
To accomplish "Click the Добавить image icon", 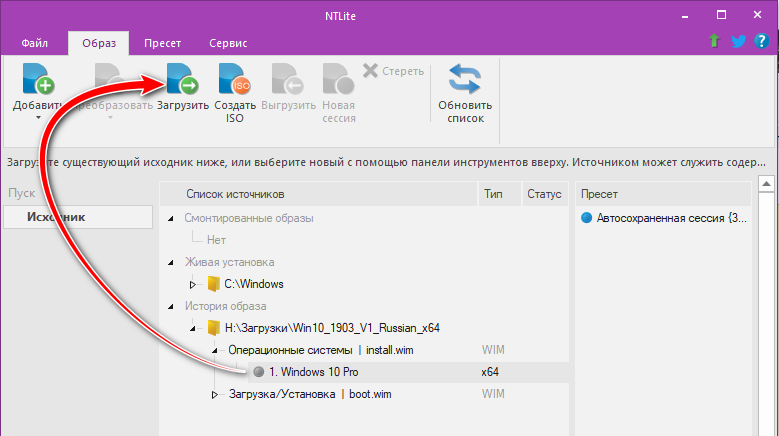I will (38, 78).
